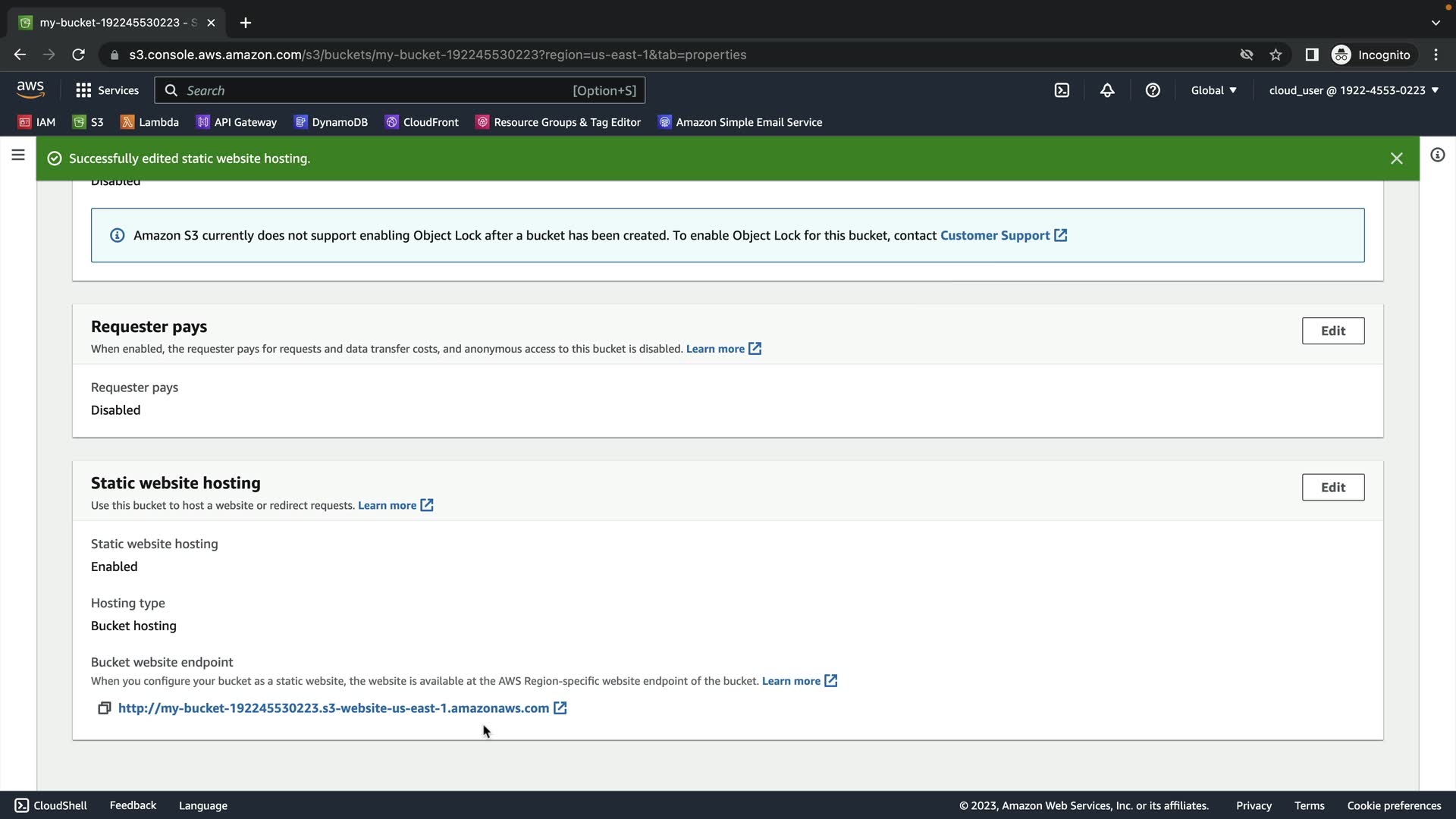Copy the bucket website endpoint URL
Image resolution: width=1456 pixels, height=819 pixels.
(105, 708)
